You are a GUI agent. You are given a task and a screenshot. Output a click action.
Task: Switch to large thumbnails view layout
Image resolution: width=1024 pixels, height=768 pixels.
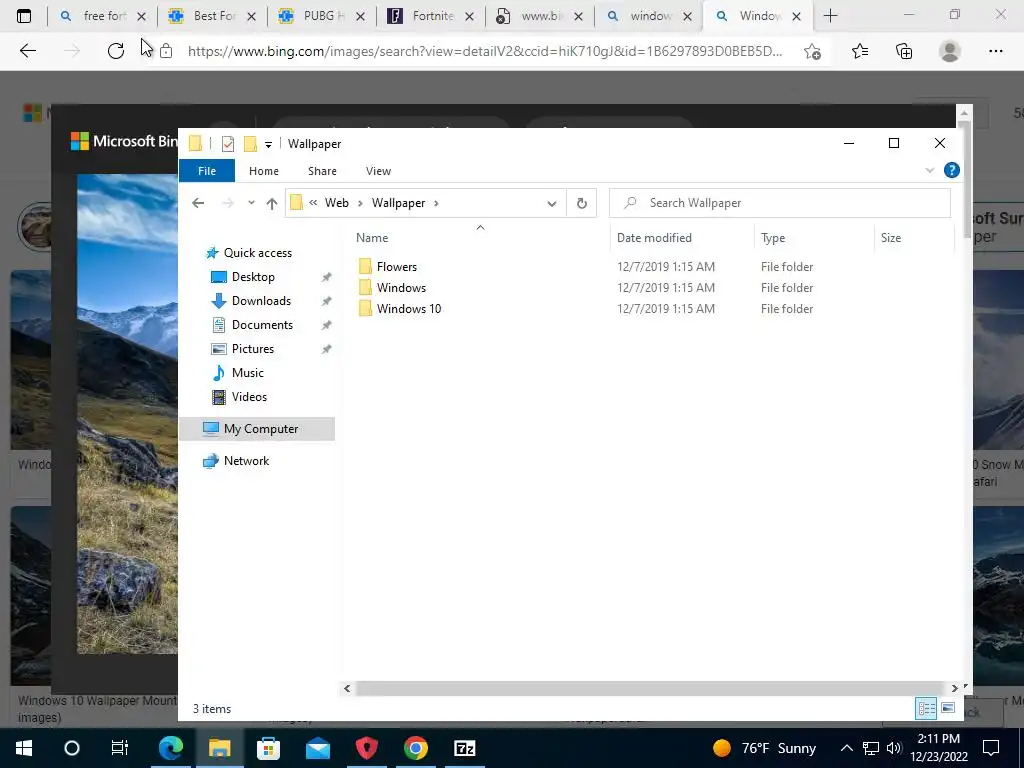[948, 708]
